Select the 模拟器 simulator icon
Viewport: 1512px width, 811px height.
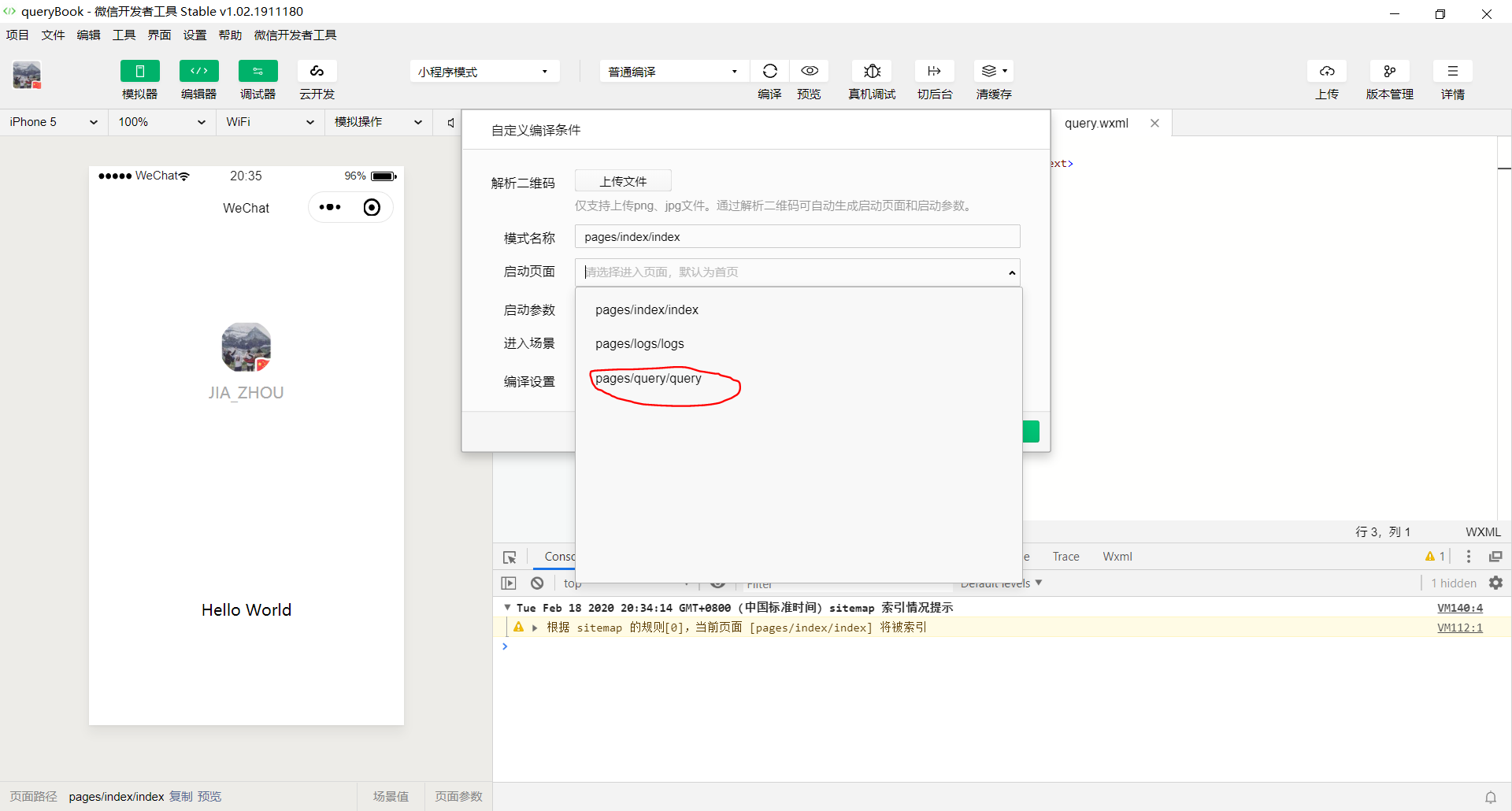[139, 79]
